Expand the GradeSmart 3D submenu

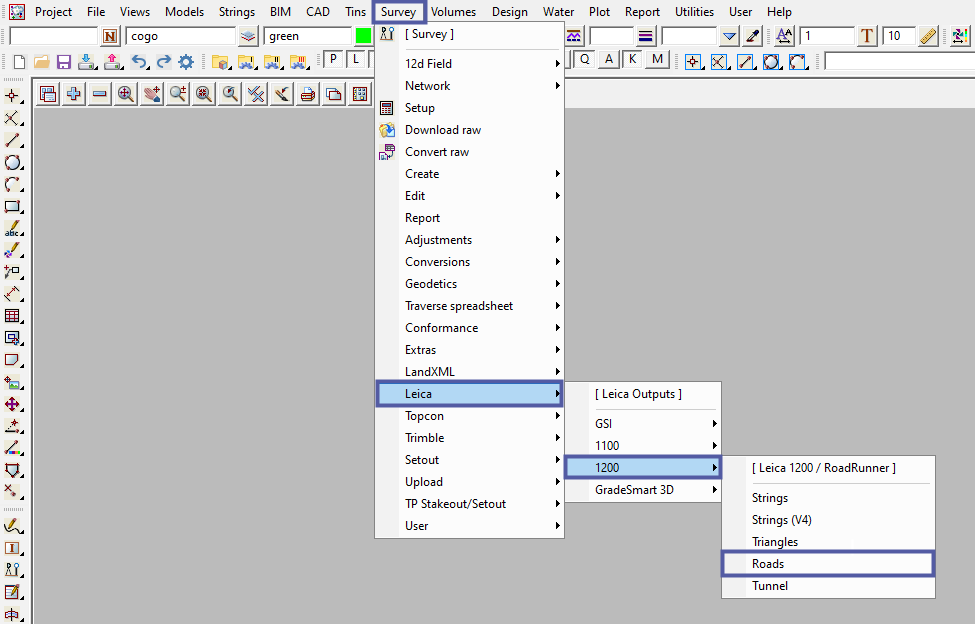click(x=642, y=490)
